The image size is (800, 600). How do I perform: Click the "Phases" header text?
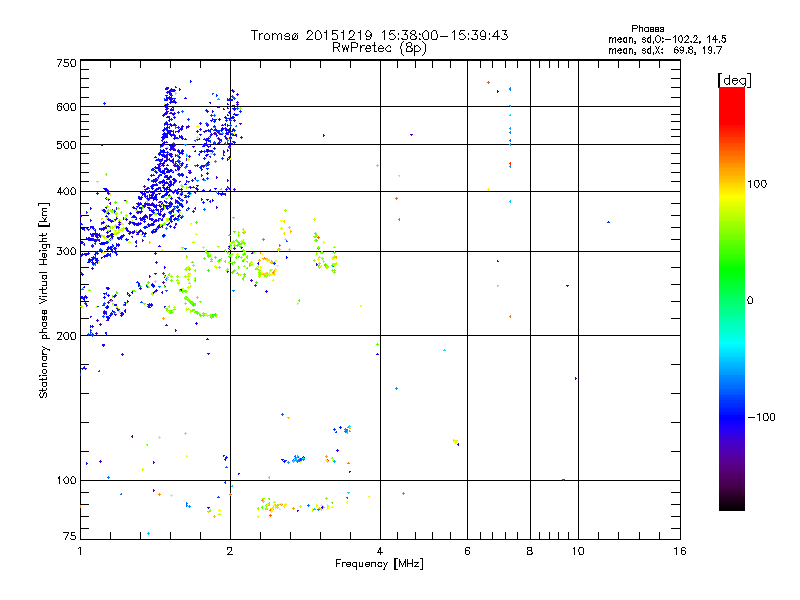[647, 29]
